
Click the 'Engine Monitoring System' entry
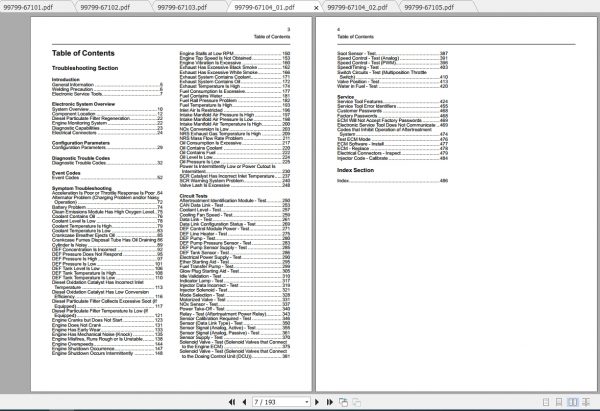click(107, 123)
